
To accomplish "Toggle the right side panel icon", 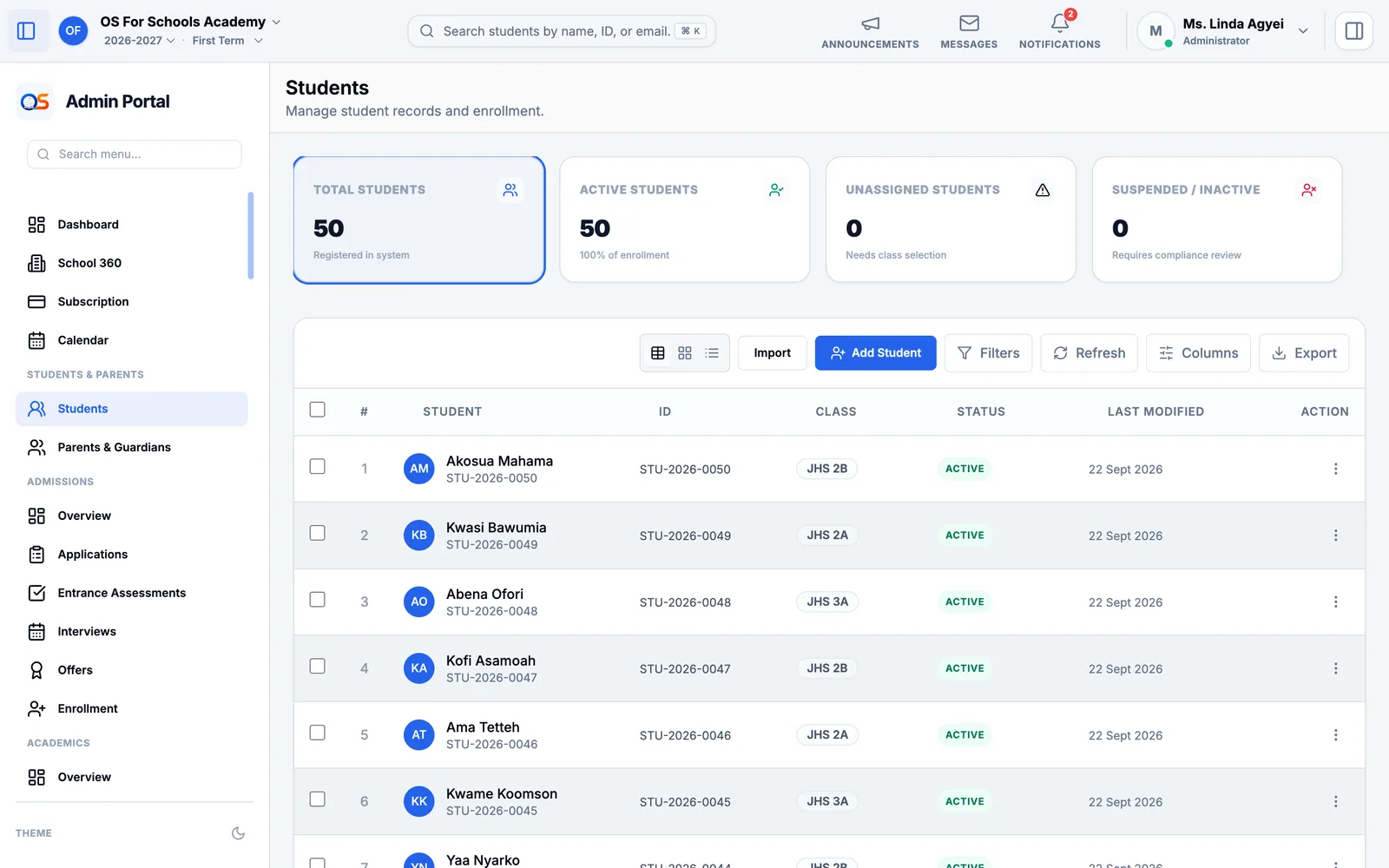I will pos(1353,31).
